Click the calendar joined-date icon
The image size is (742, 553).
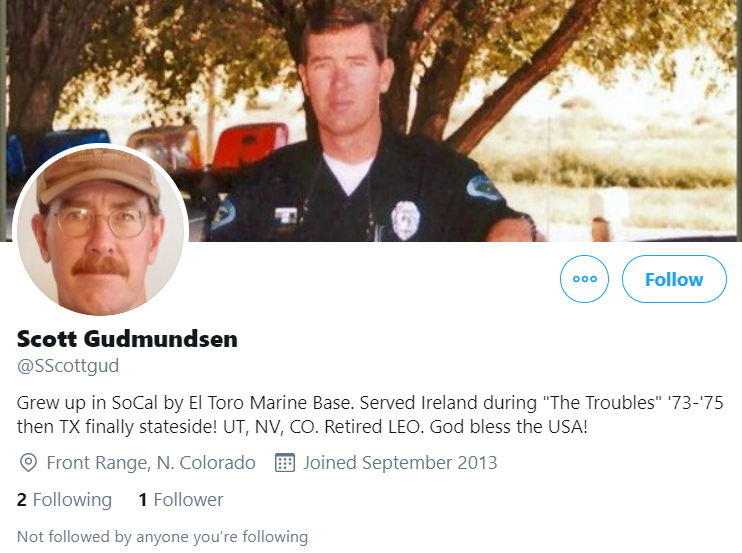pos(285,463)
